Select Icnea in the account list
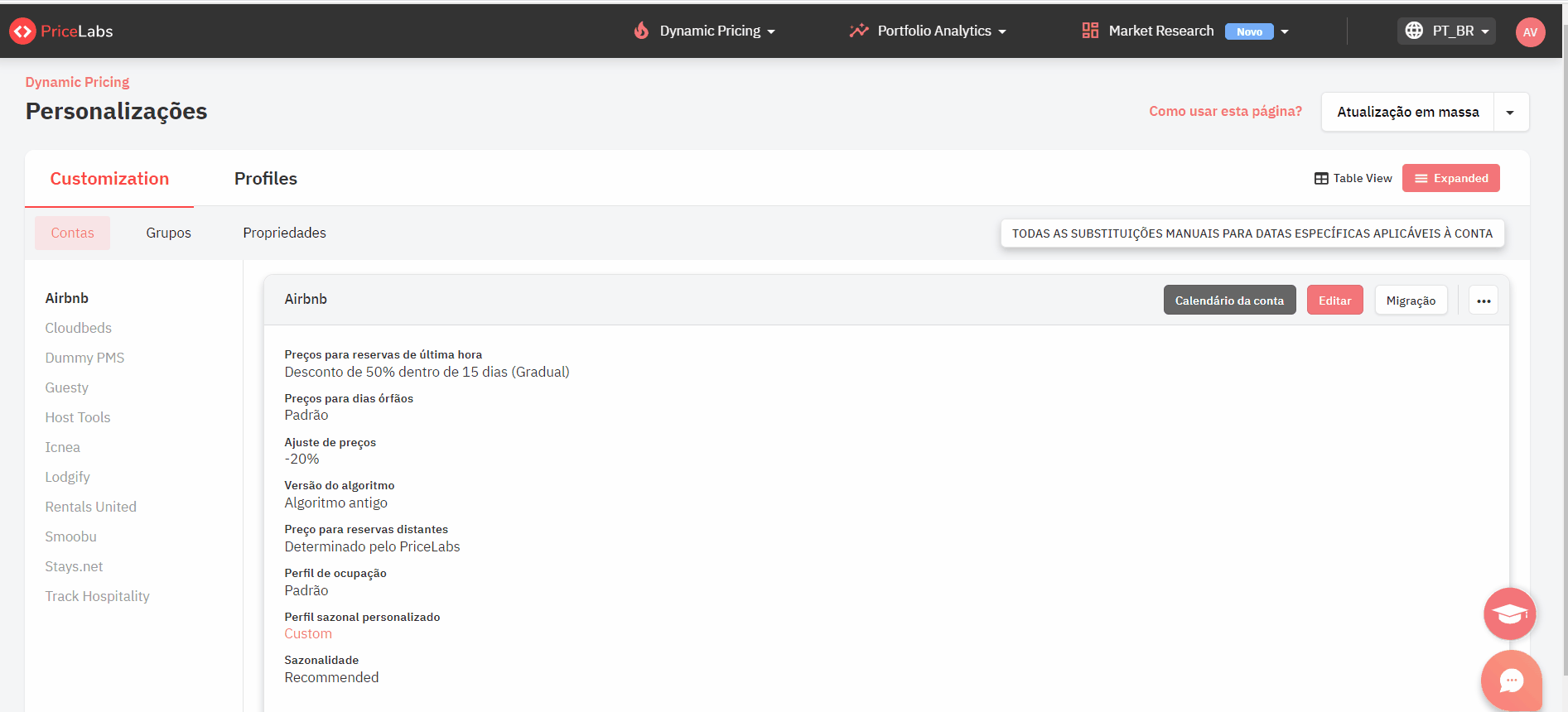Screen dimensions: 1568x712 tap(63, 447)
